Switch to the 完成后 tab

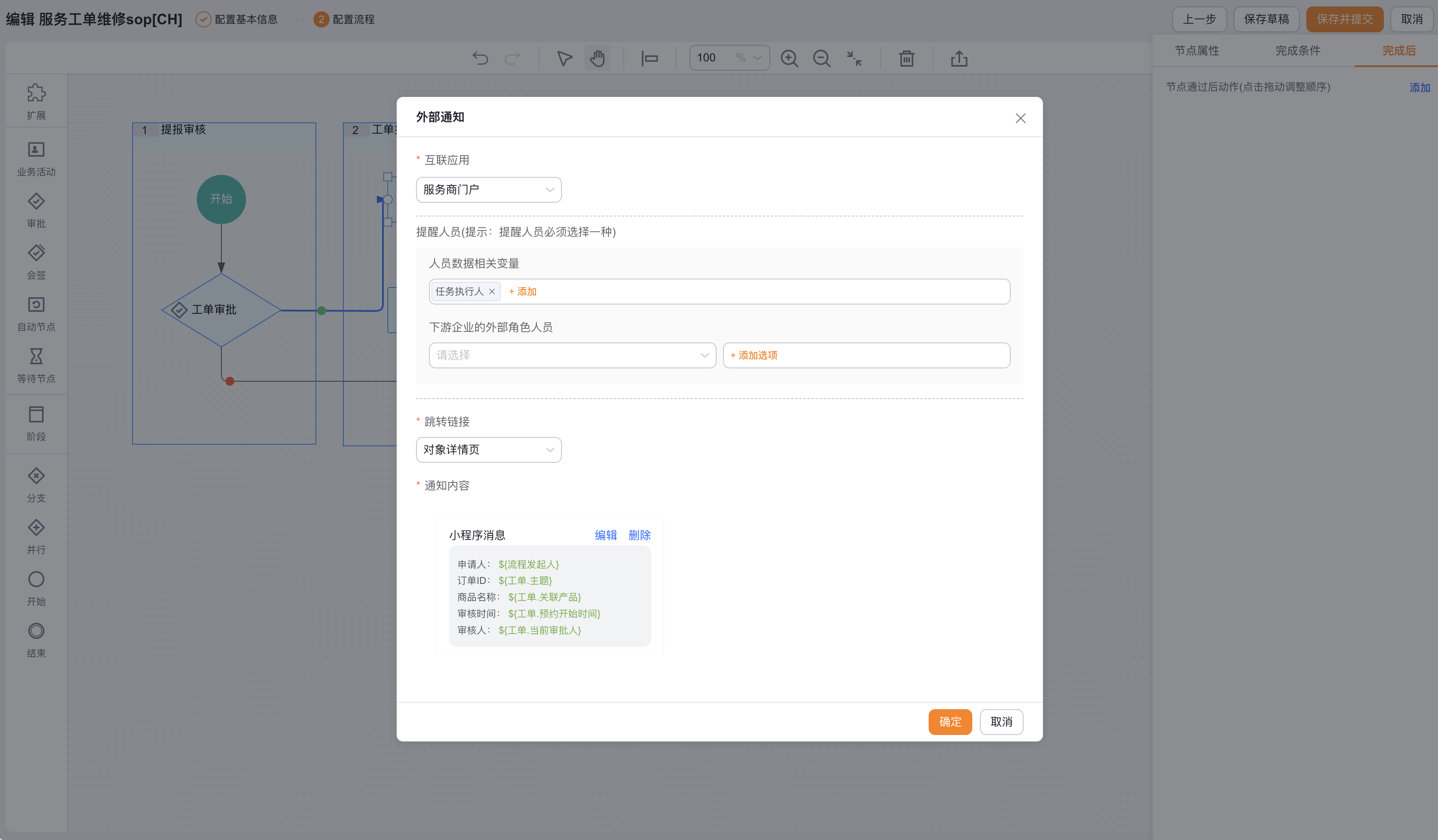tap(1399, 51)
